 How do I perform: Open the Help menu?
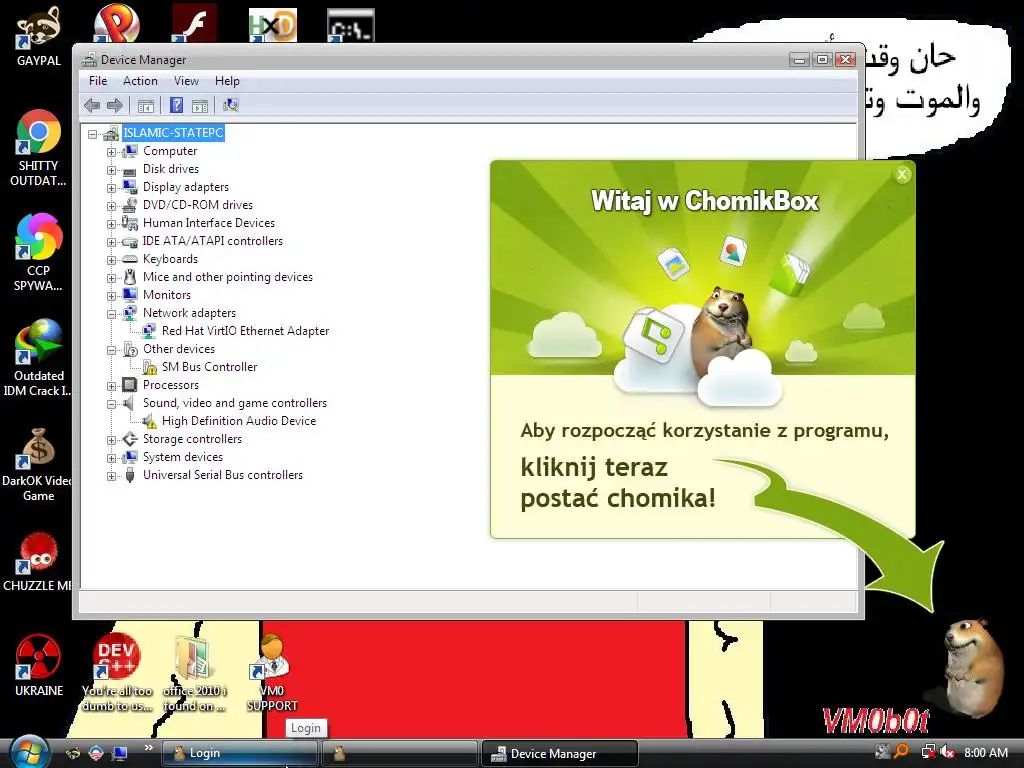227,81
